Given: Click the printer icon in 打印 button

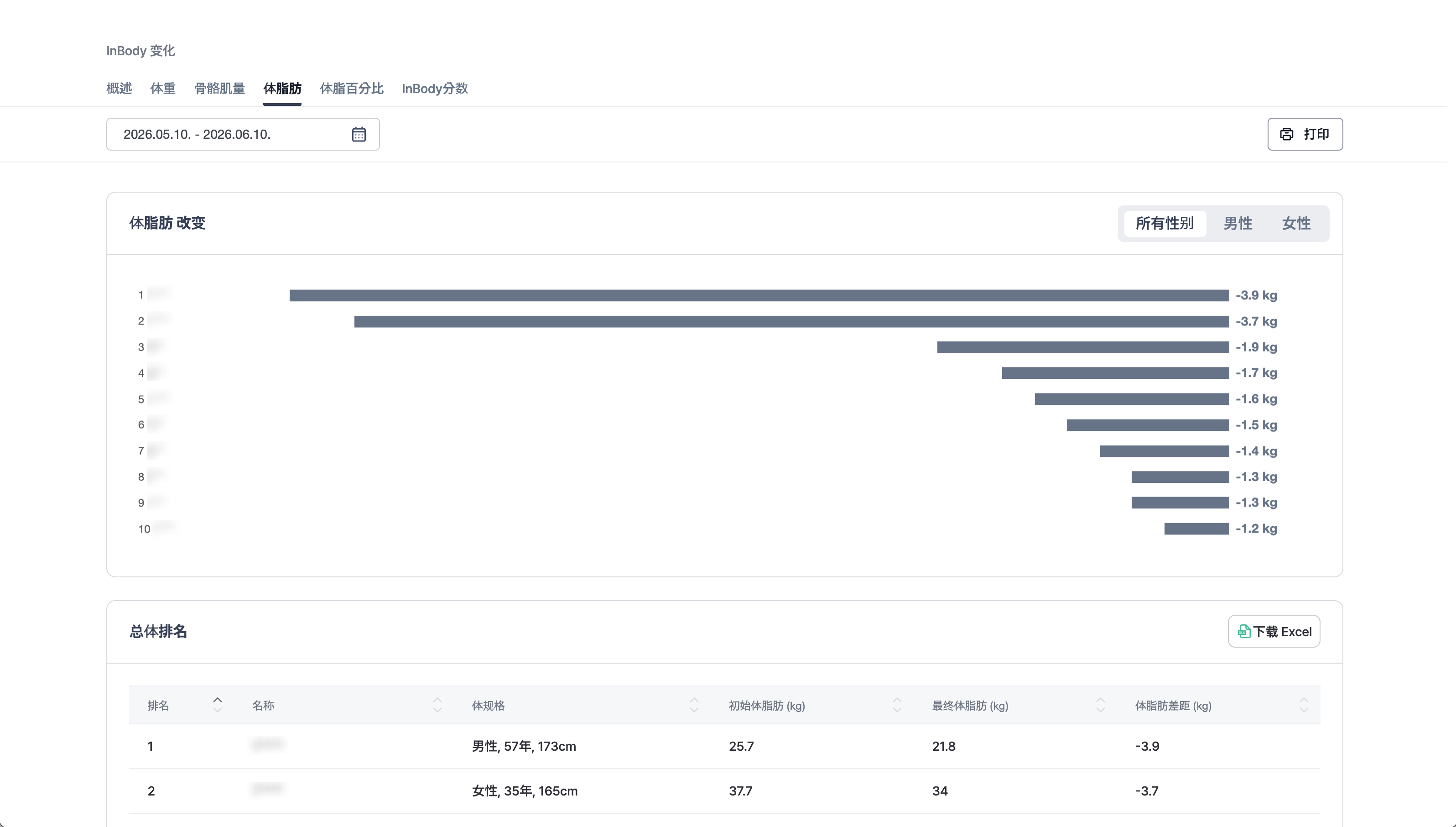Looking at the screenshot, I should pyautogui.click(x=1286, y=134).
